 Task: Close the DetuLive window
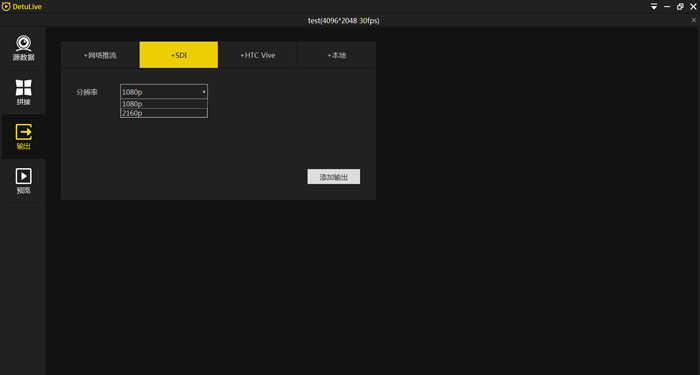pos(693,7)
